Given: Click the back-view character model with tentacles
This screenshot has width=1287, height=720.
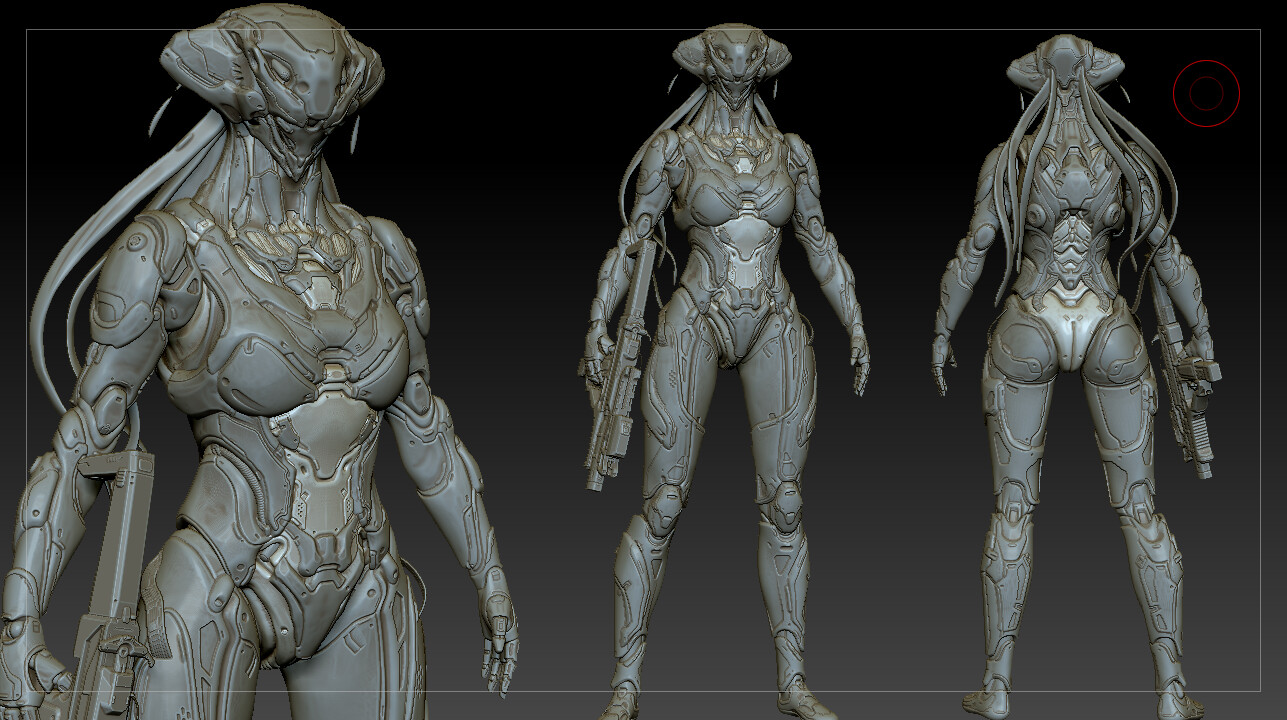Looking at the screenshot, I should (x=1077, y=375).
